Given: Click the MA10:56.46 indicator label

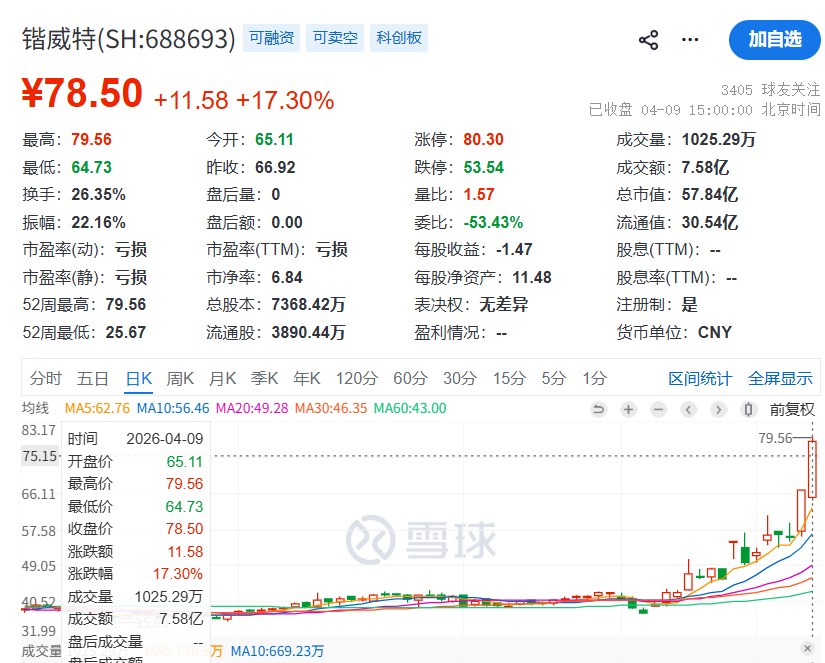Looking at the screenshot, I should (x=173, y=408).
